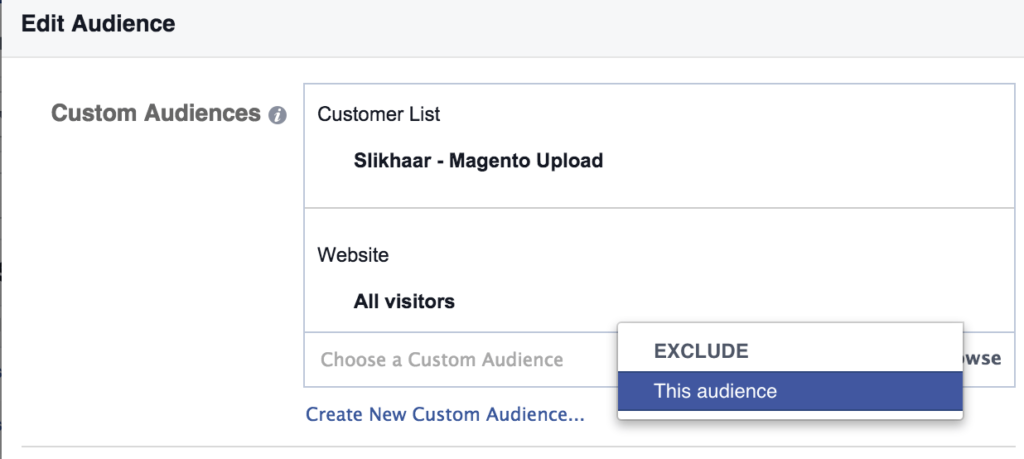Click the Custom Audiences section label
1024x459 pixels.
(156, 113)
